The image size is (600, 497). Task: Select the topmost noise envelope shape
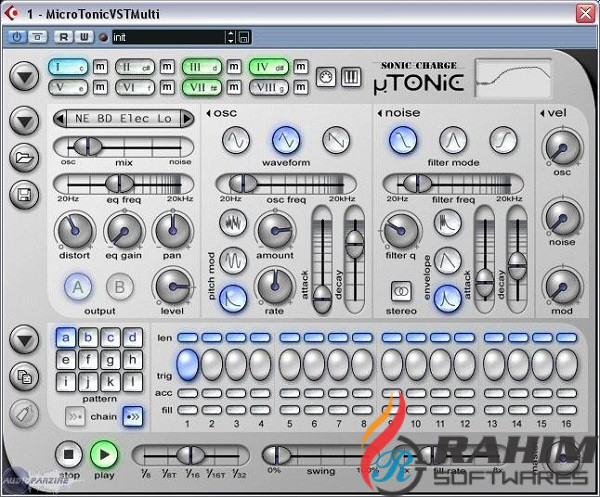point(448,222)
